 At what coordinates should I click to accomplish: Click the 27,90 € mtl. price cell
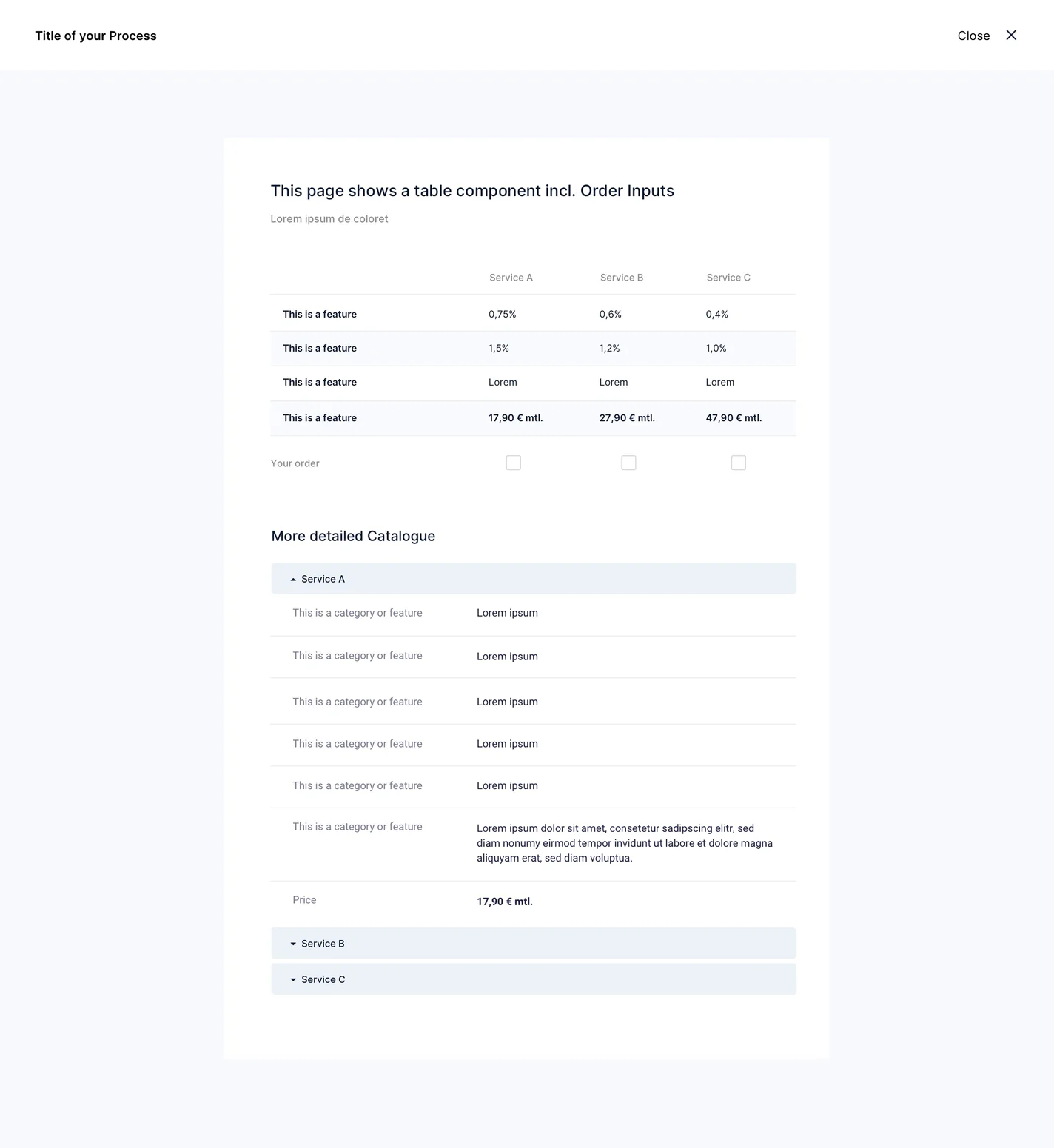[x=627, y=417]
